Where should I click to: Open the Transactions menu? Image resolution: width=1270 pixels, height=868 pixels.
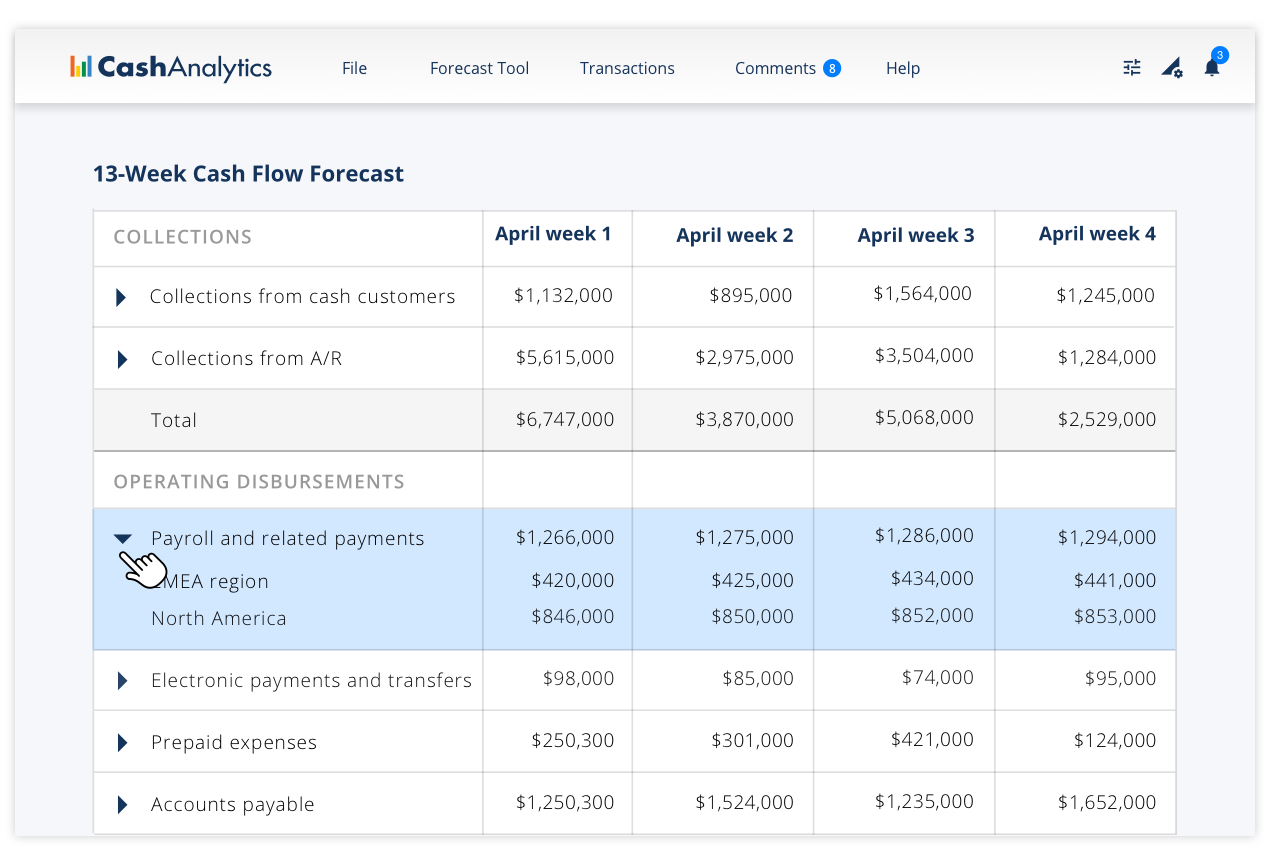627,68
